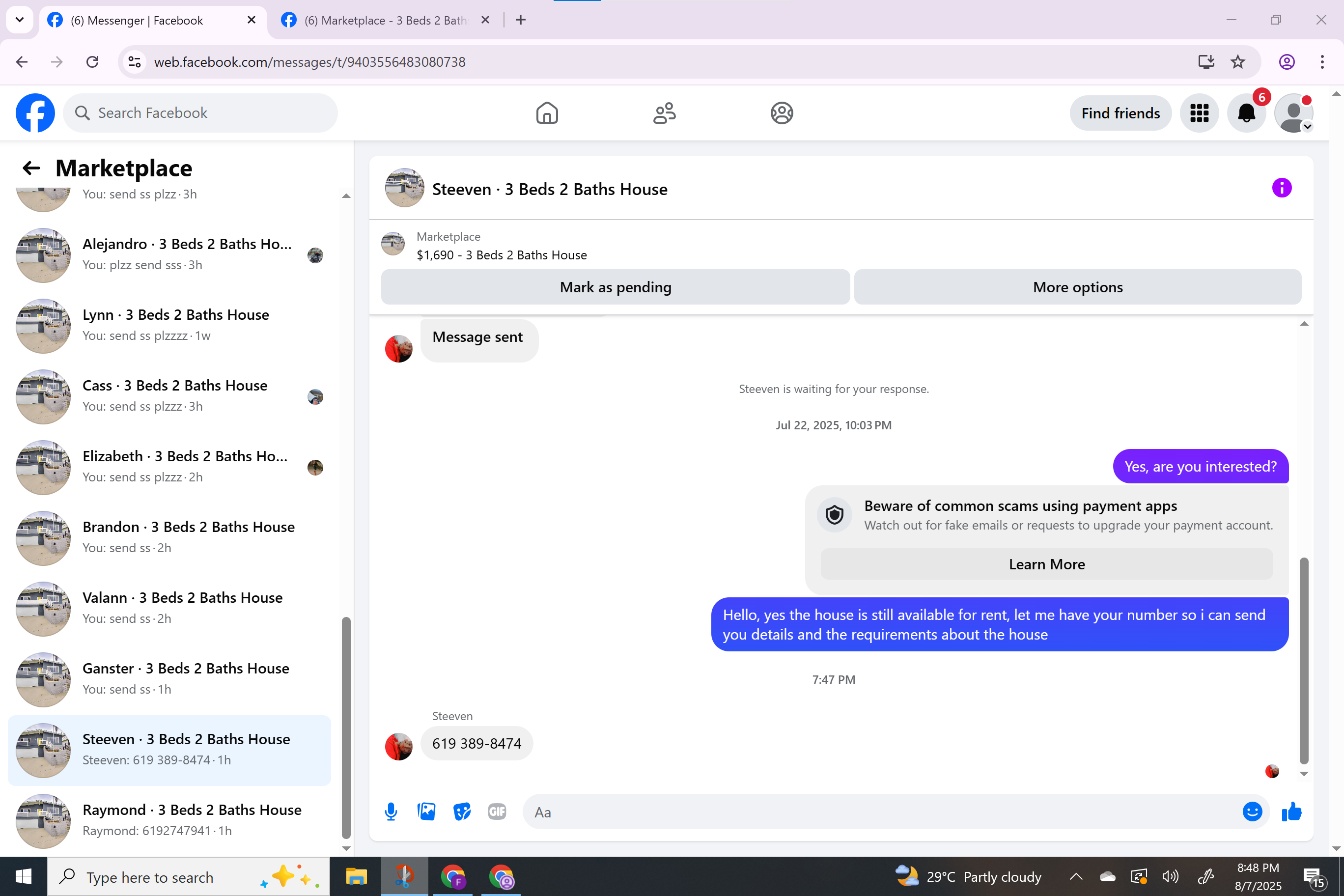Click the Find friends button

[1120, 113]
